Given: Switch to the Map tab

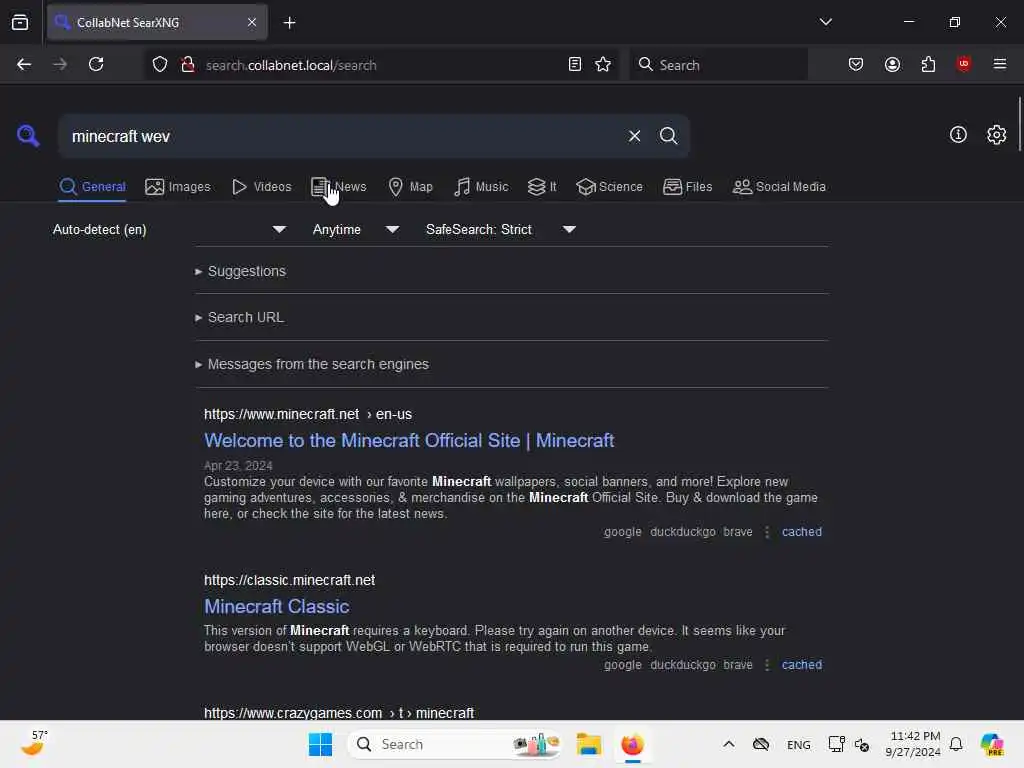Looking at the screenshot, I should tap(410, 187).
